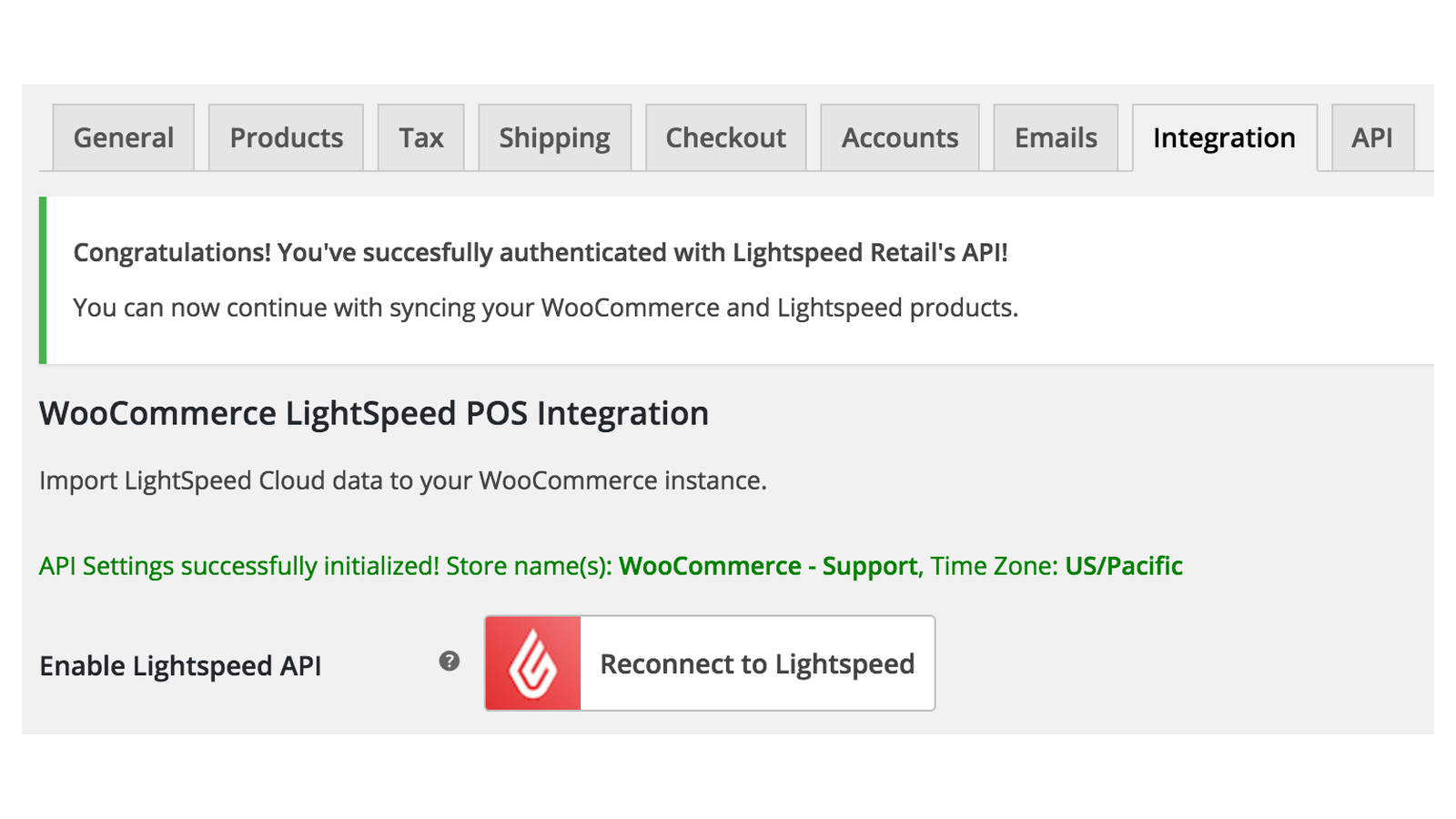
Task: Click the 'Enable Lightspeed API' label
Action: point(180,666)
